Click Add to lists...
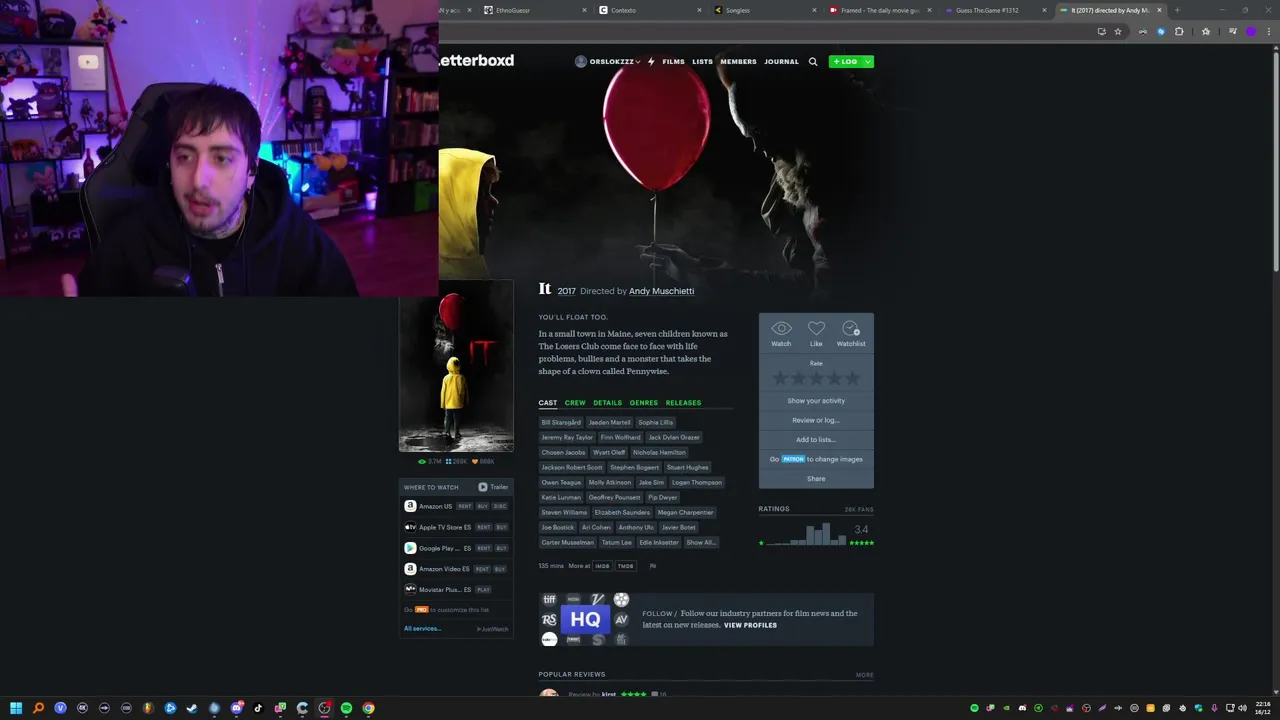Viewport: 1280px width, 720px height. coord(816,440)
